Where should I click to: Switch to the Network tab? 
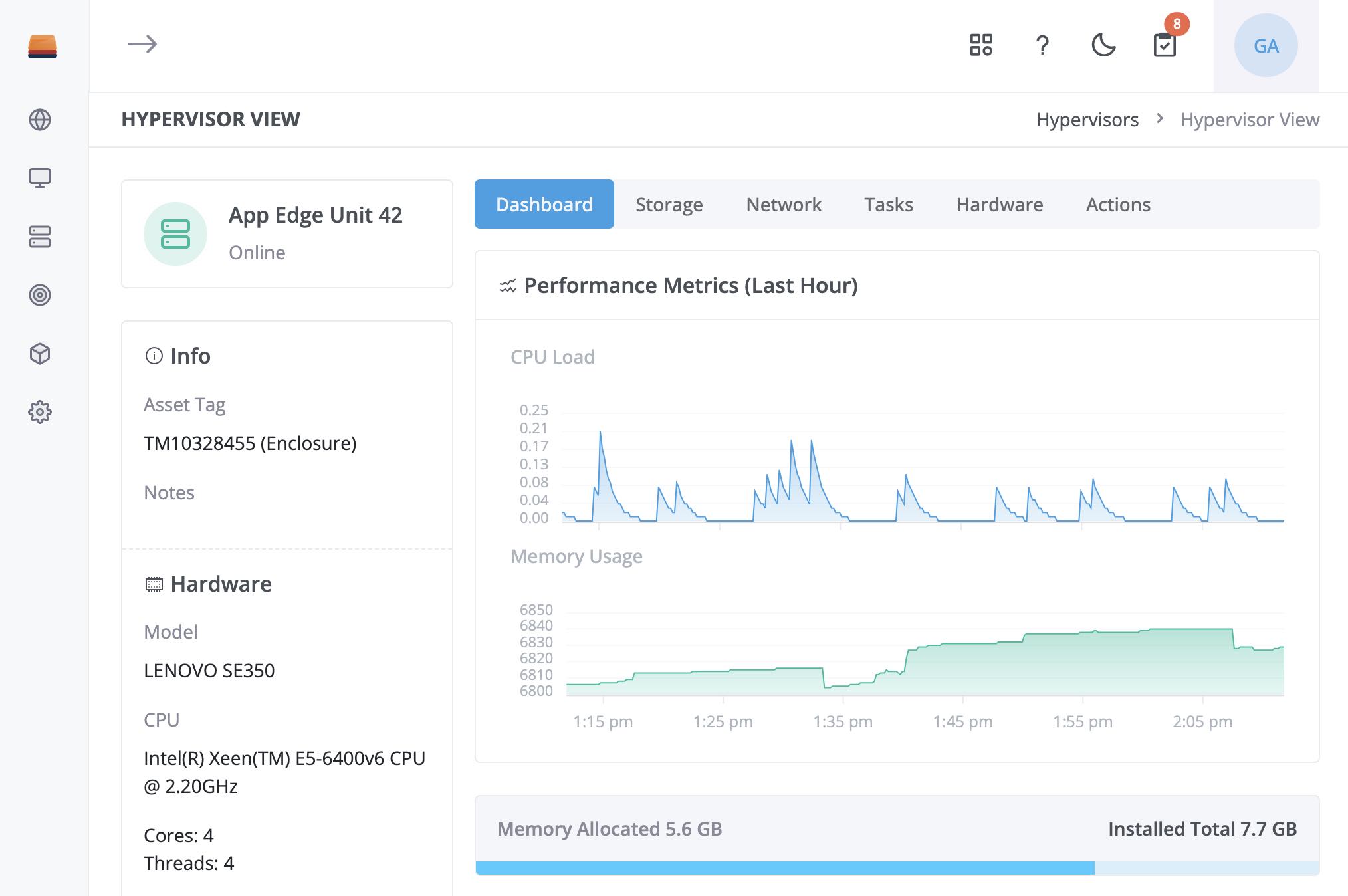(784, 205)
